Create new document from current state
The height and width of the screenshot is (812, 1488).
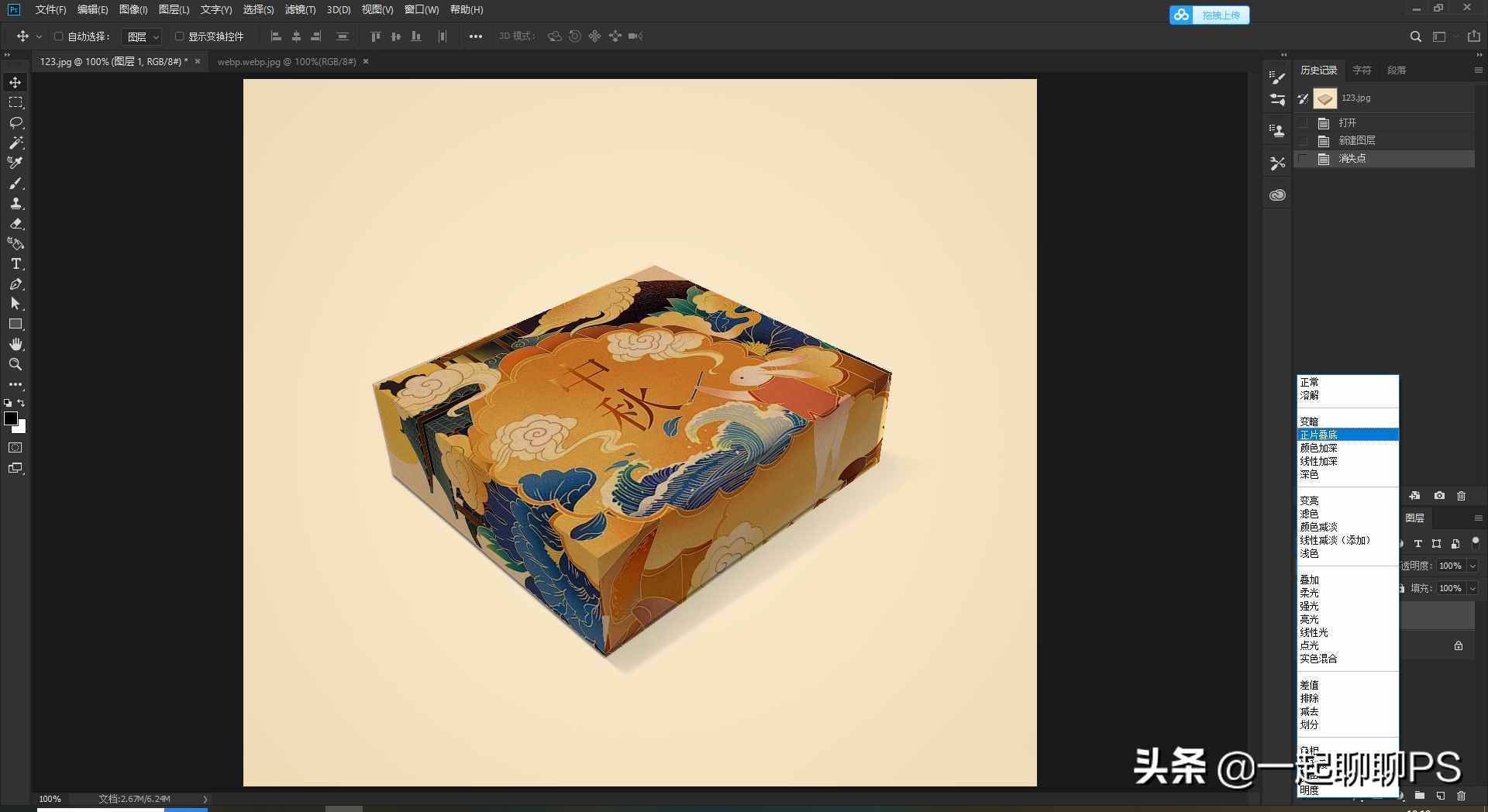(x=1415, y=496)
